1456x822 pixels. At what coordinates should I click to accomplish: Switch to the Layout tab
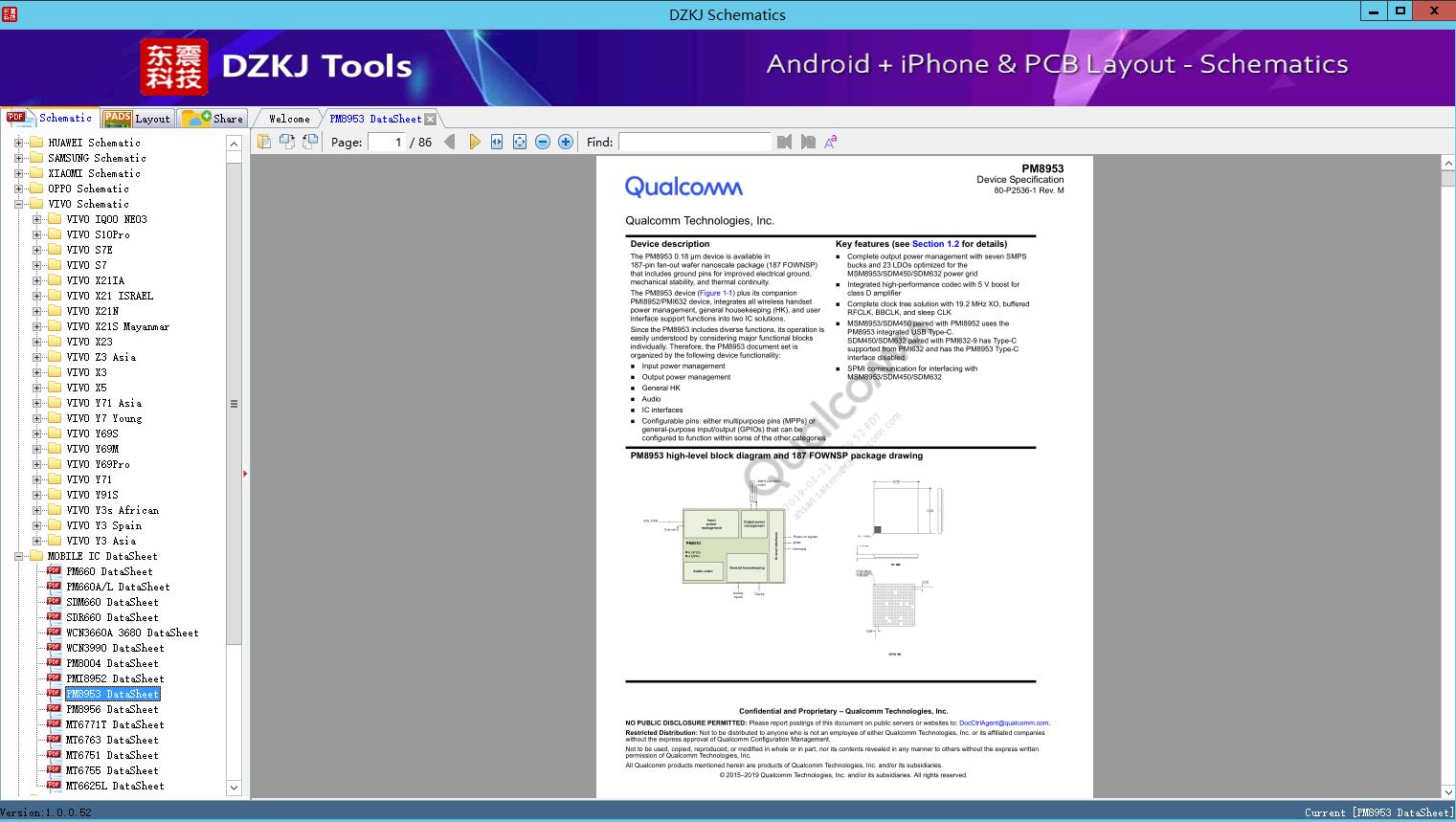click(137, 119)
